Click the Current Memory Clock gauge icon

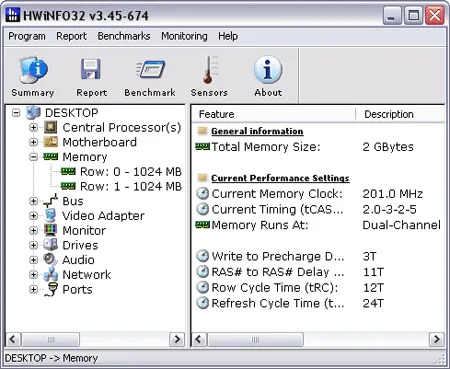(x=202, y=193)
